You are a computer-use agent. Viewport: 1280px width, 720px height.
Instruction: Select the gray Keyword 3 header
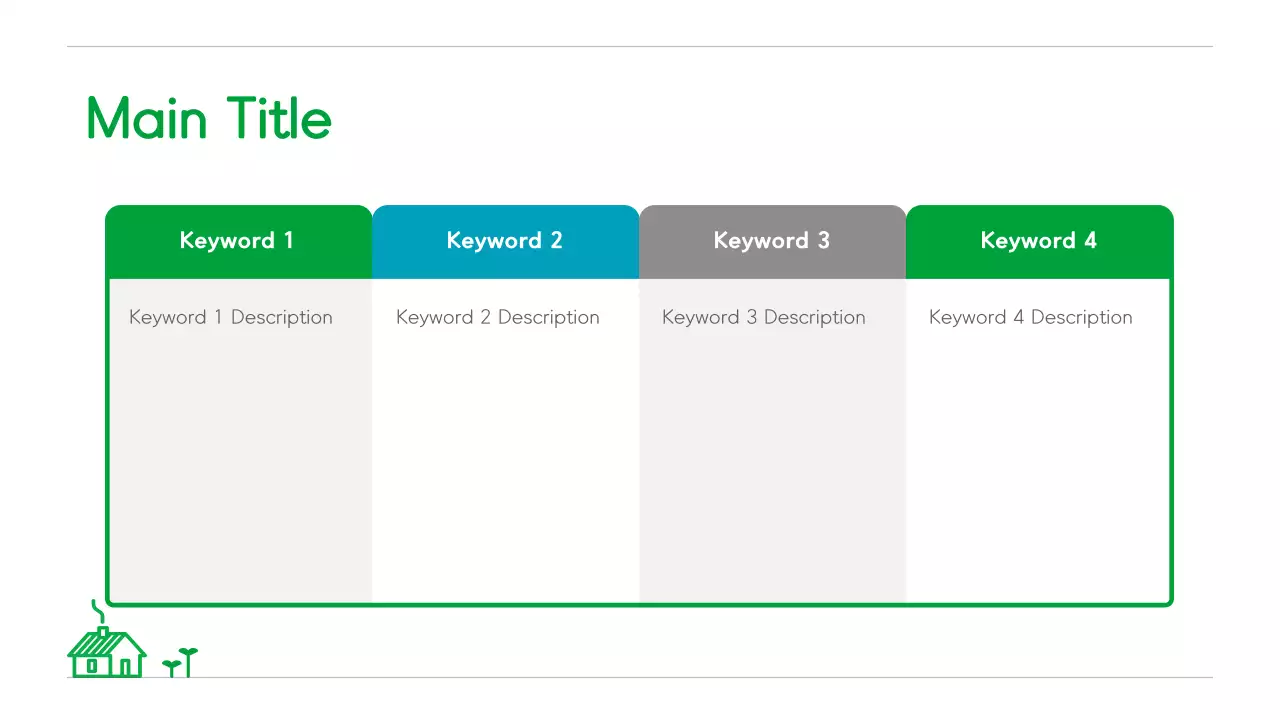[772, 241]
